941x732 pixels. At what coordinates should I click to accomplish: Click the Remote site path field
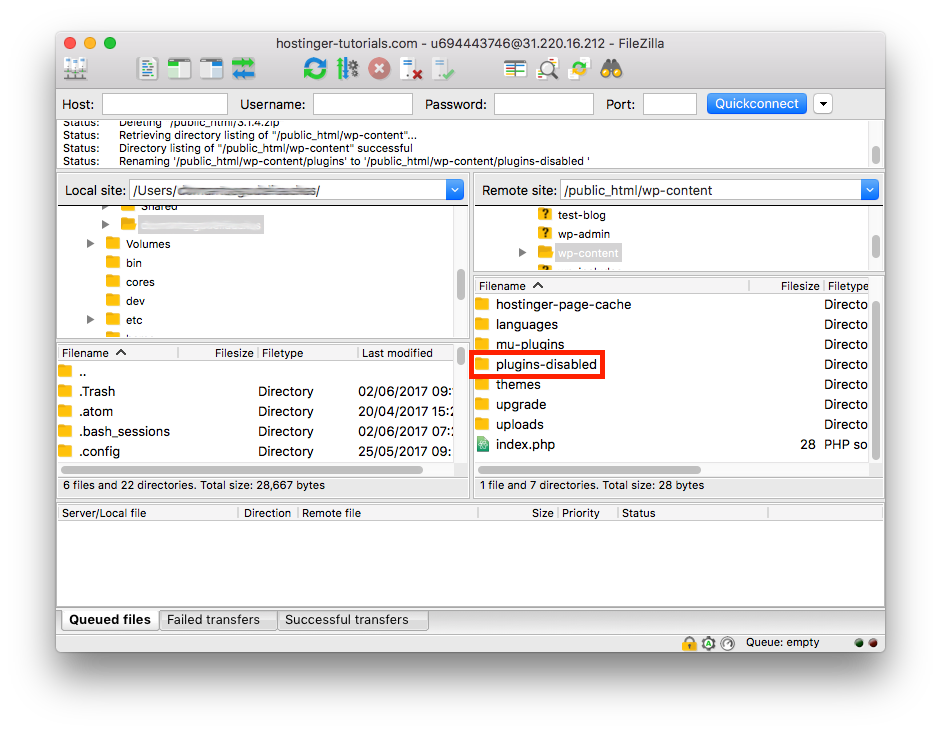point(711,190)
